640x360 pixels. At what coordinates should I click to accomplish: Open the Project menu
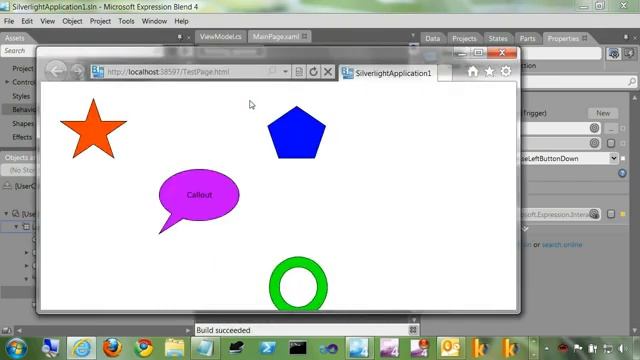[x=100, y=21]
